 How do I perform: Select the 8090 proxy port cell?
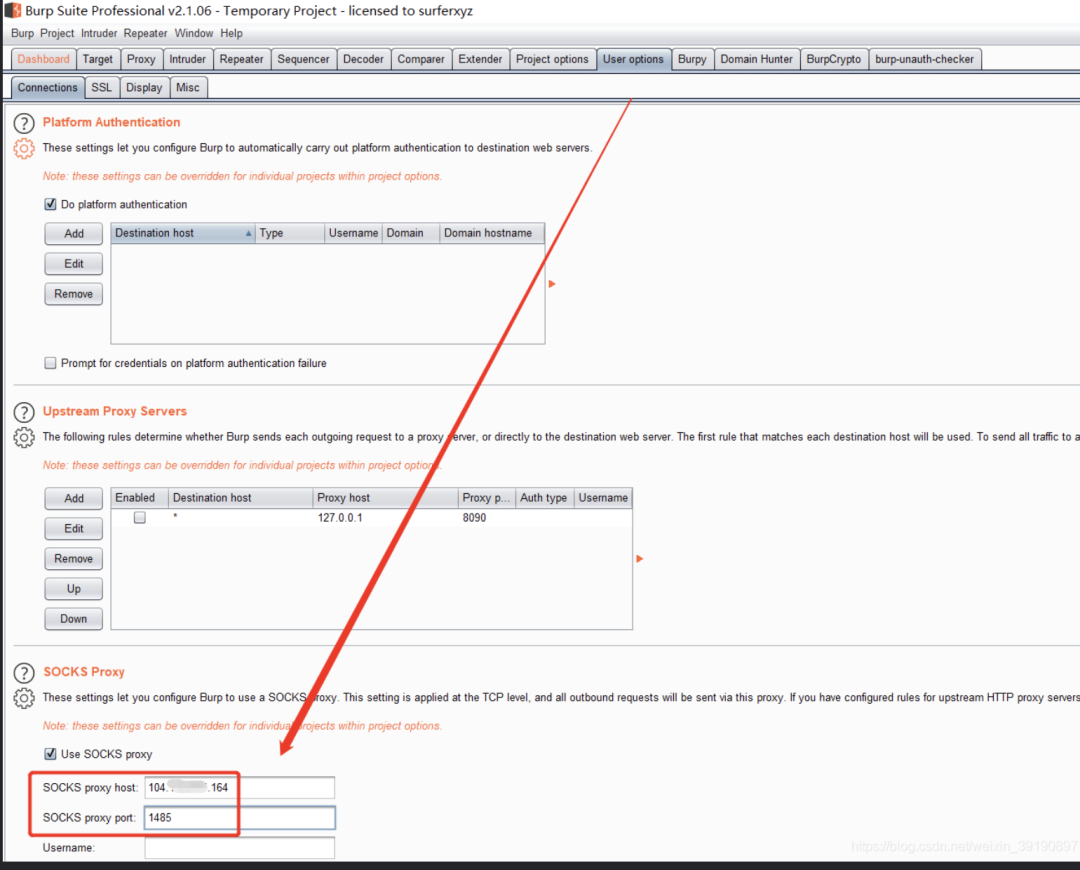487,517
